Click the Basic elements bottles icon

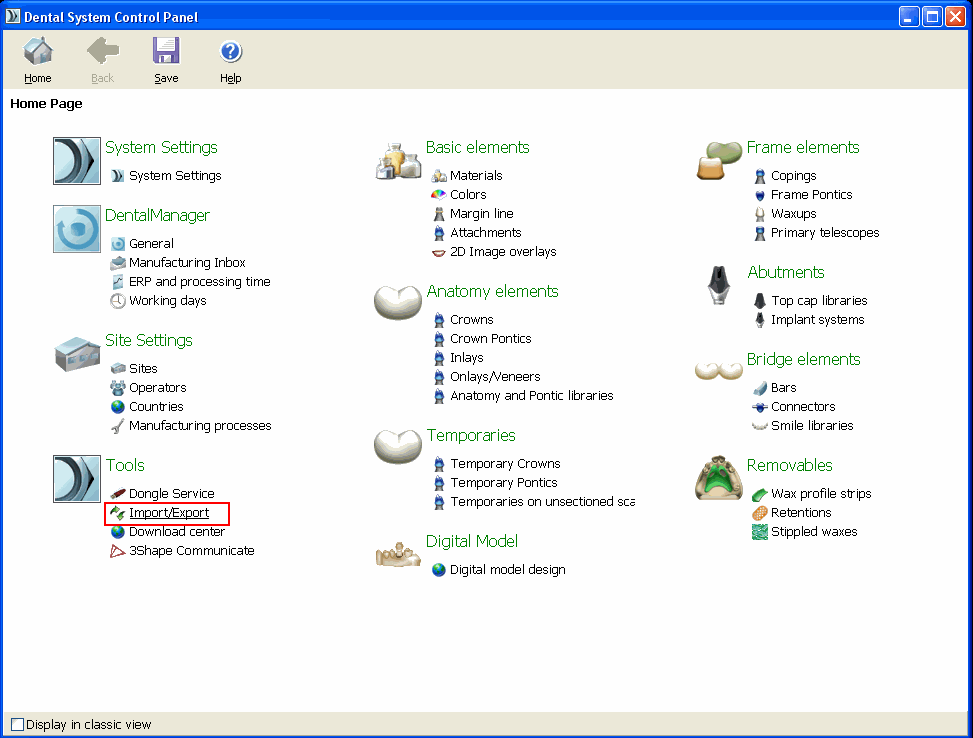398,161
